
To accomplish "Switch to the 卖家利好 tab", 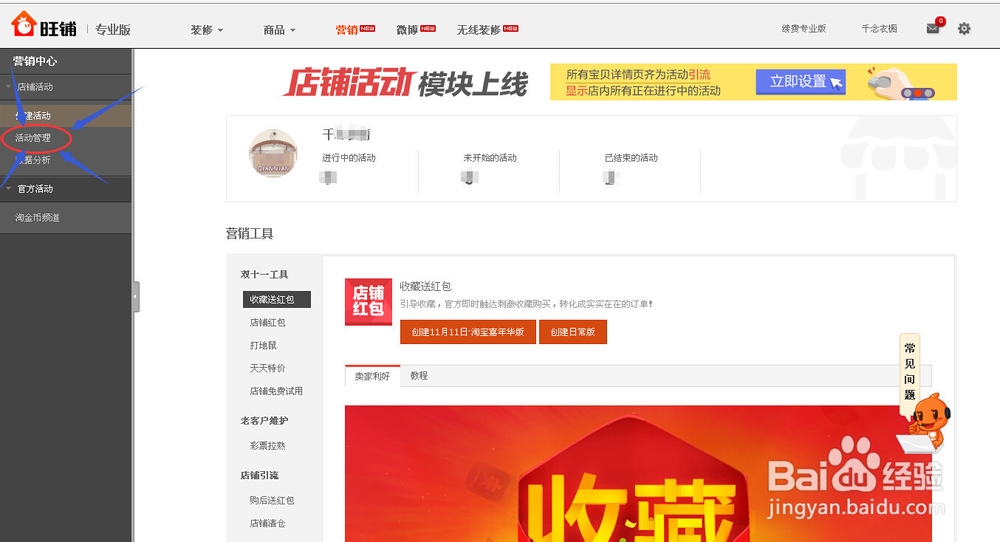I will click(372, 376).
